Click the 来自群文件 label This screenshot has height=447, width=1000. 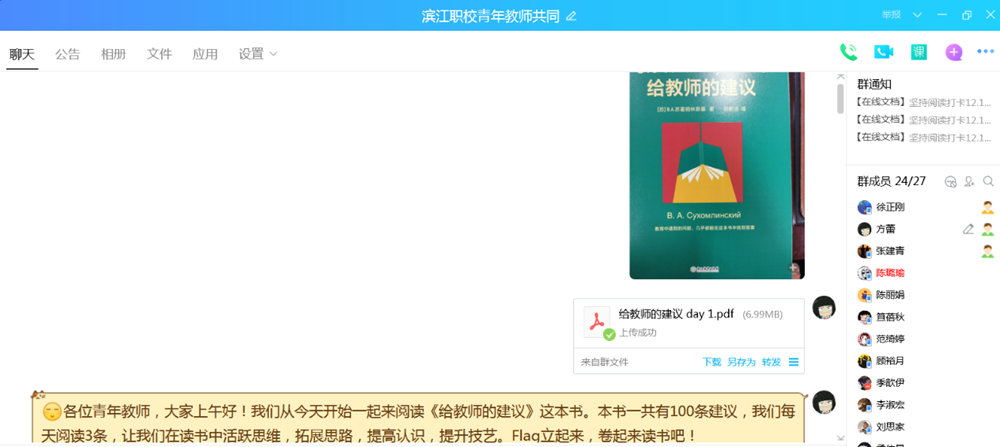pyautogui.click(x=605, y=362)
